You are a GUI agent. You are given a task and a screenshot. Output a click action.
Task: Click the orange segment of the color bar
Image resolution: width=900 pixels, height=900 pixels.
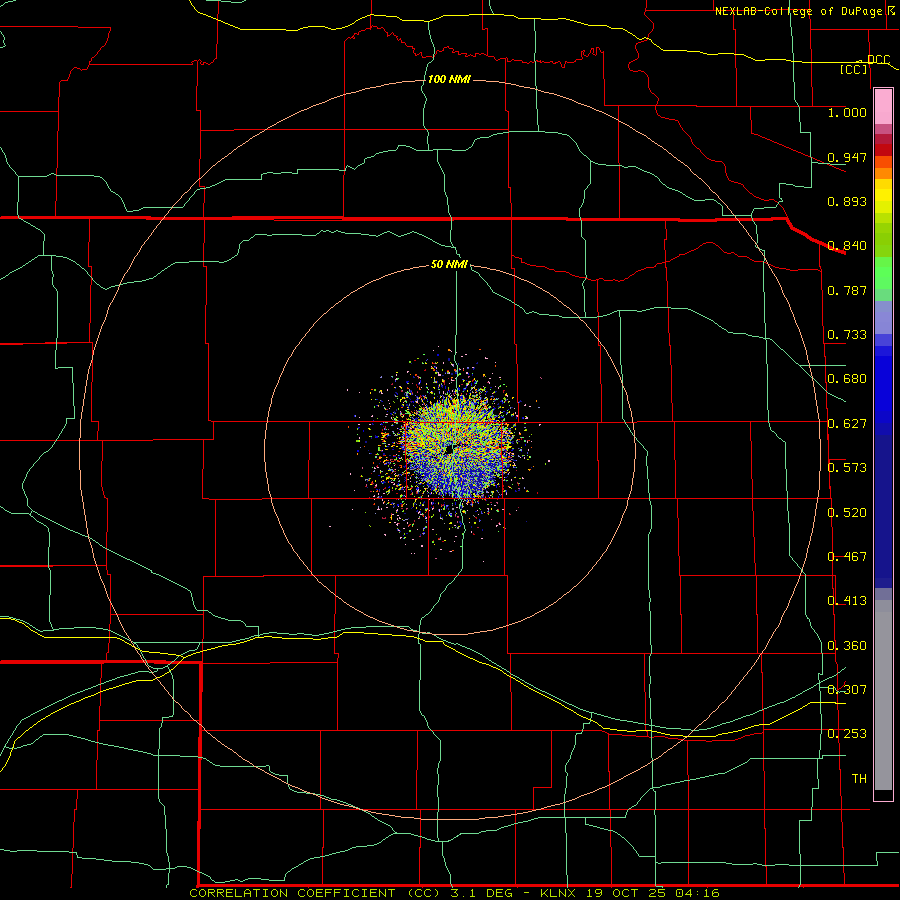[883, 173]
